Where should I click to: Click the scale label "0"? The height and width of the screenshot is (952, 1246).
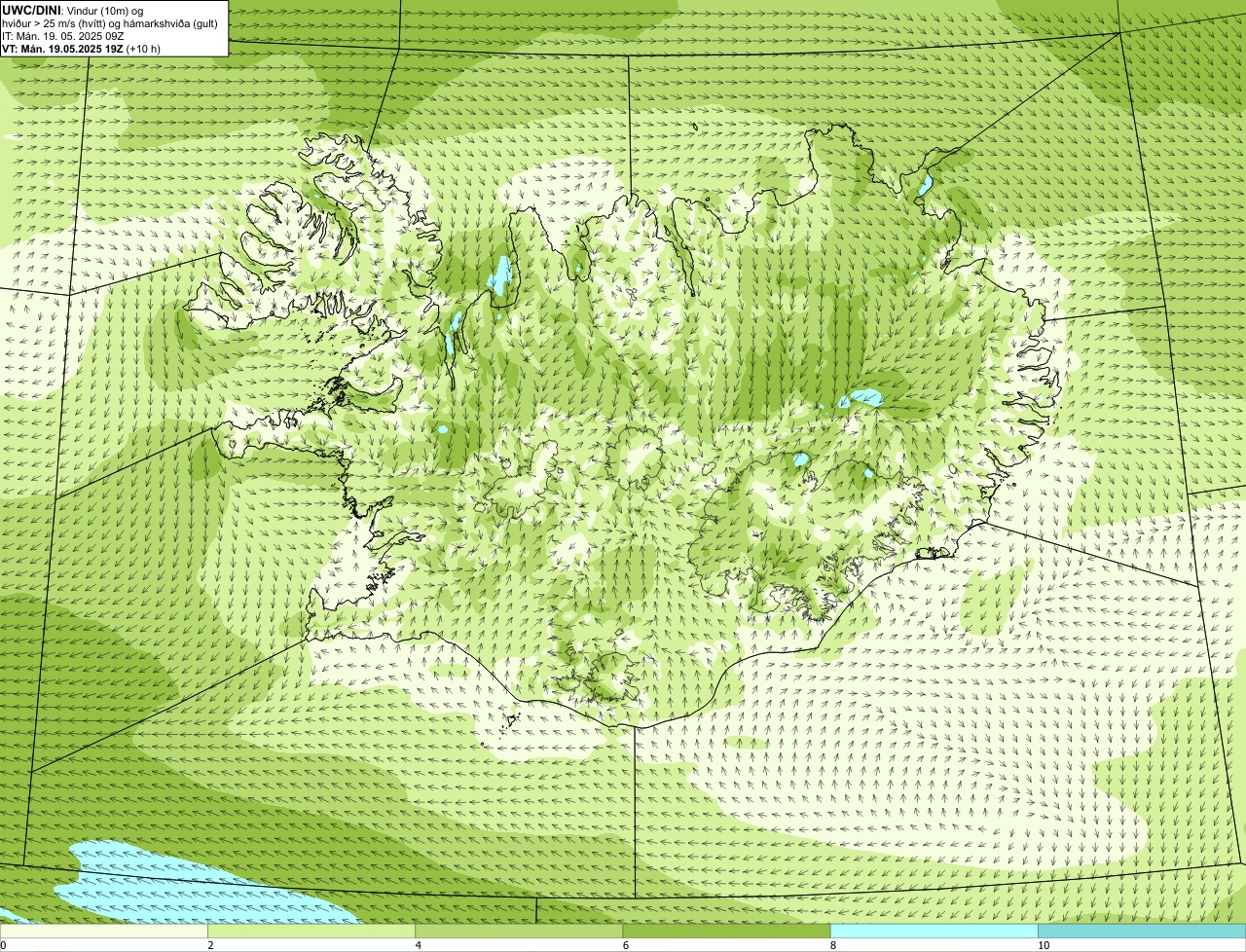click(x=3, y=945)
